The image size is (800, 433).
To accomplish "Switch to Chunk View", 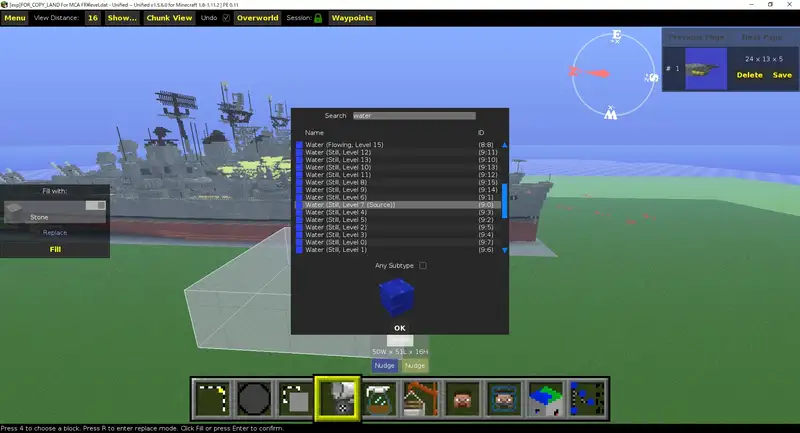I will click(x=169, y=18).
